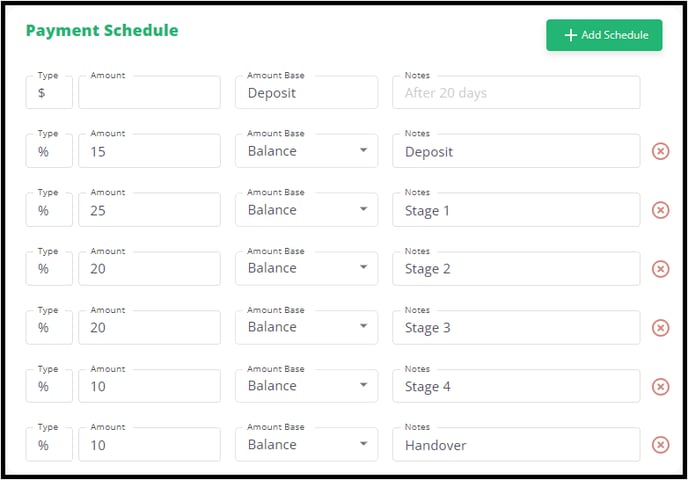Open Amount Base dropdown for Deposit notes row

click(306, 151)
